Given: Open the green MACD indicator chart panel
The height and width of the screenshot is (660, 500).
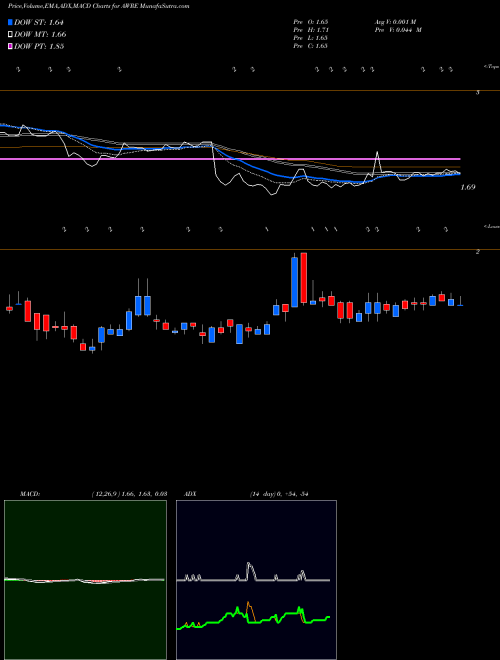Looking at the screenshot, I should [85, 580].
